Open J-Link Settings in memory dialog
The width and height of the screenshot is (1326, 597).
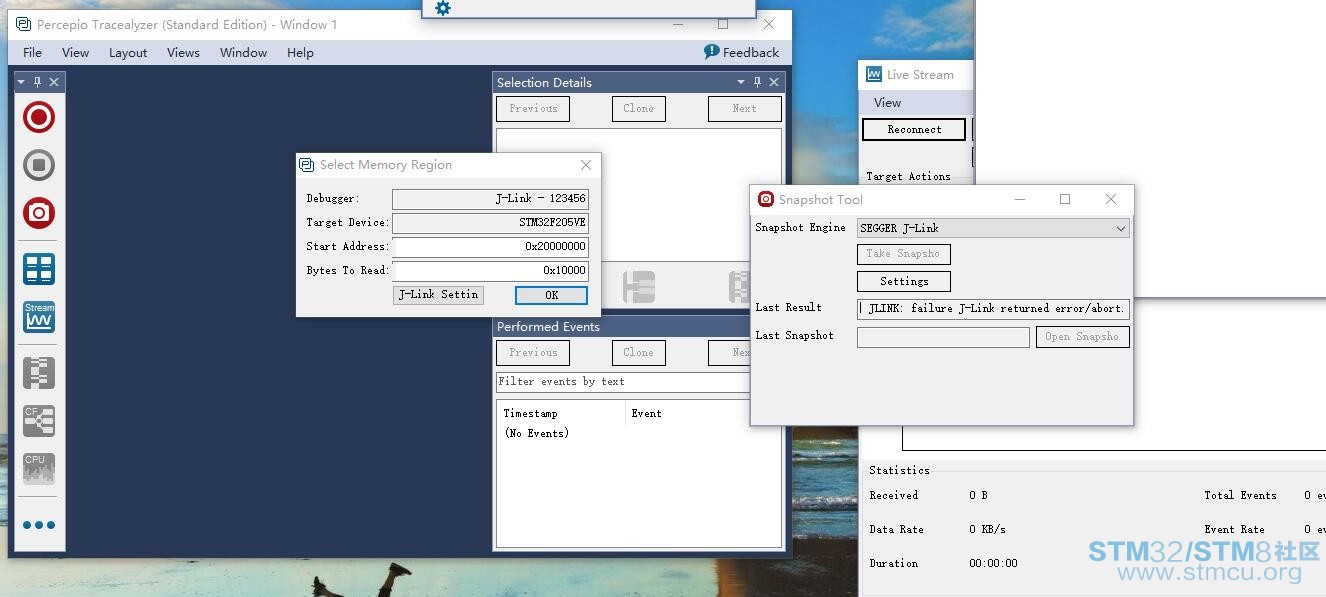click(x=439, y=295)
